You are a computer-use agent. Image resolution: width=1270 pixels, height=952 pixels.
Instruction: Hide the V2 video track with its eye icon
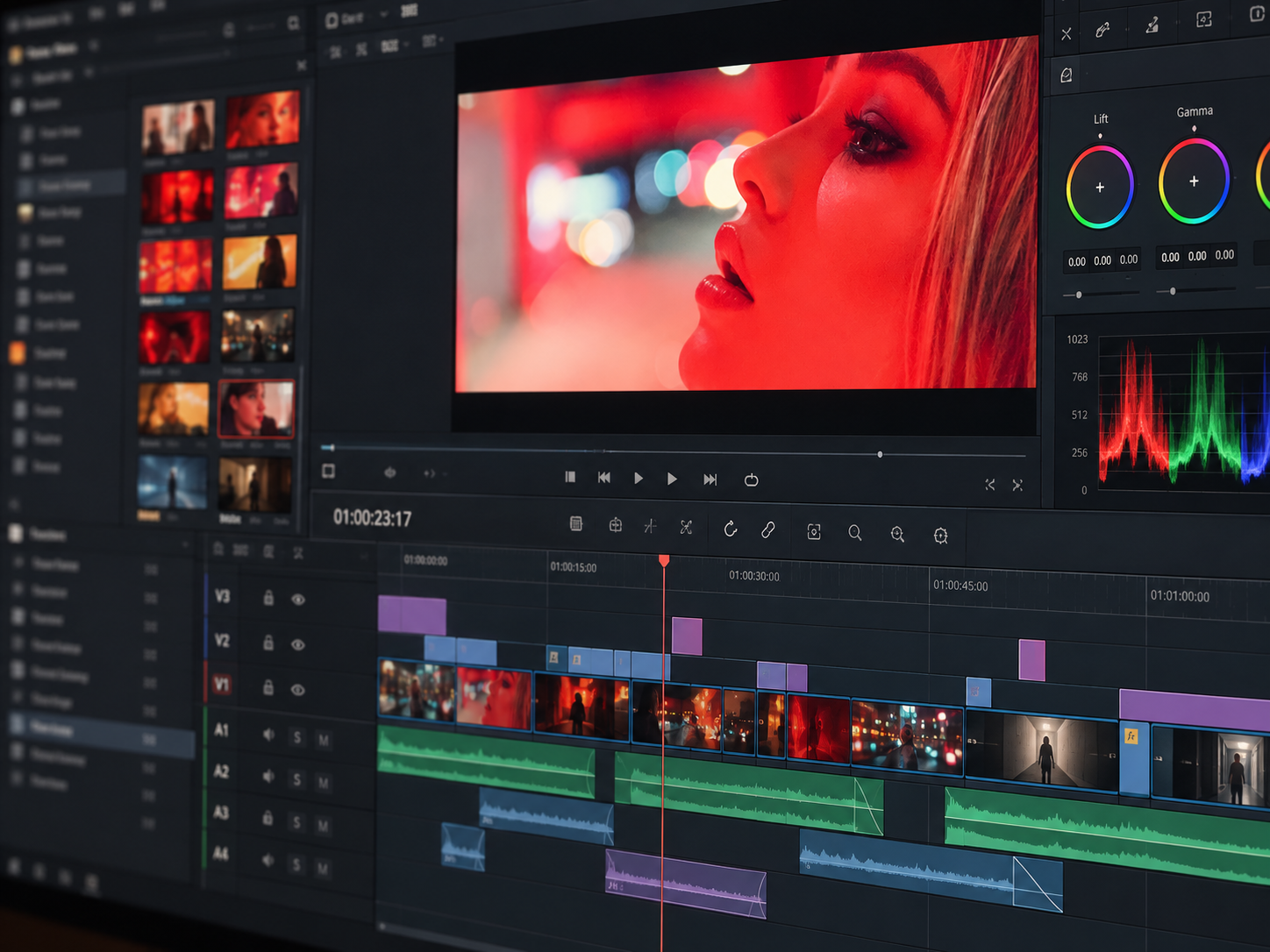(298, 644)
